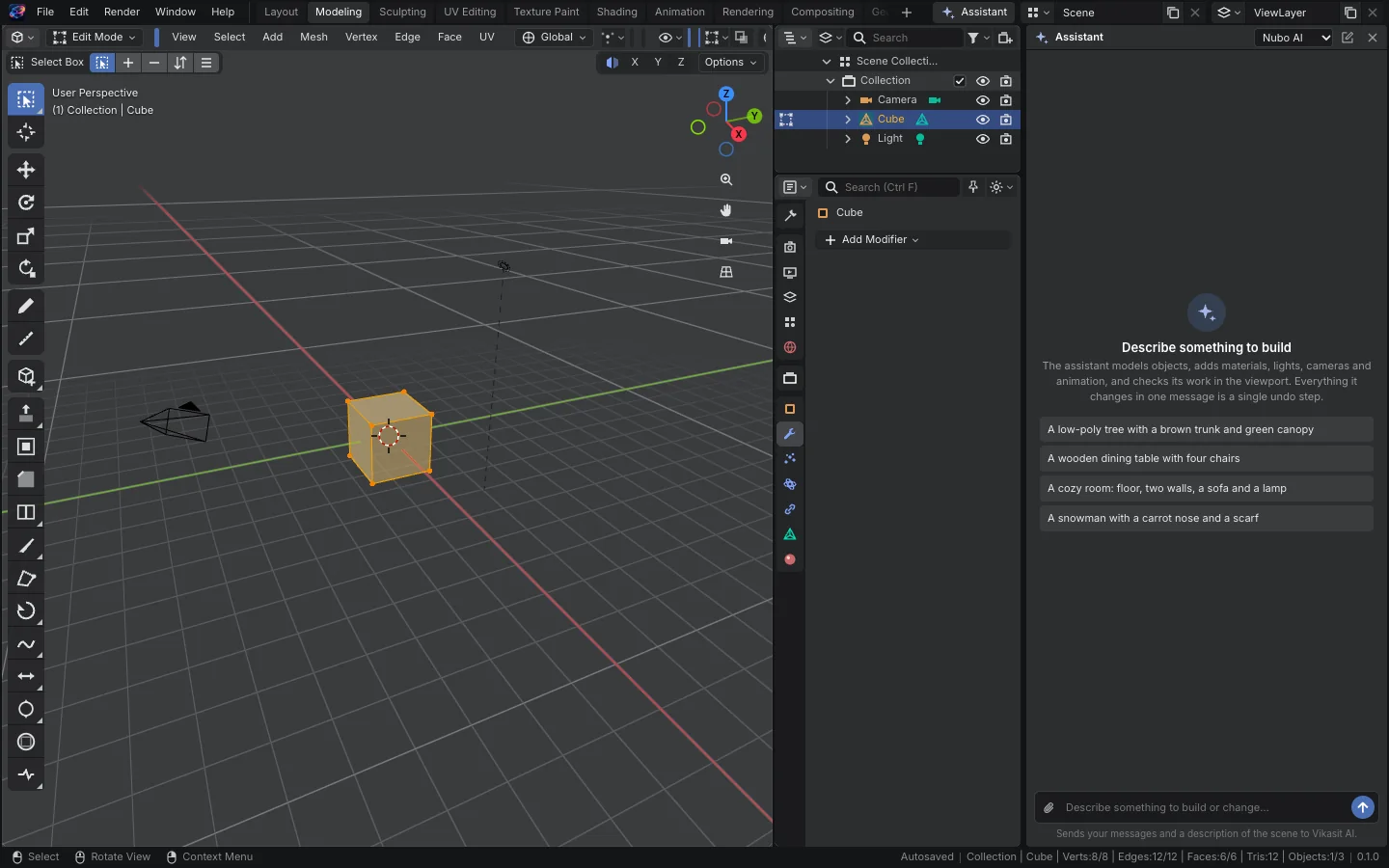
Task: Select the Edge Slide tool
Action: [x=26, y=677]
